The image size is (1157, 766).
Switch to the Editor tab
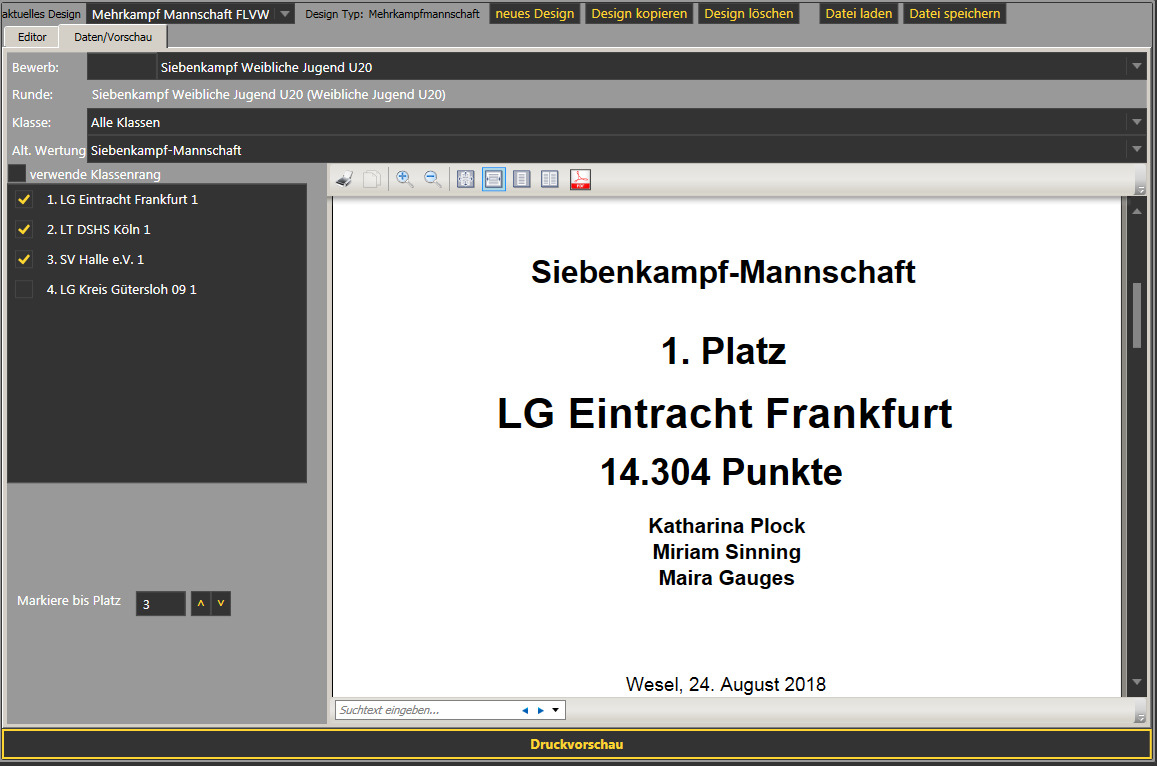tap(32, 37)
